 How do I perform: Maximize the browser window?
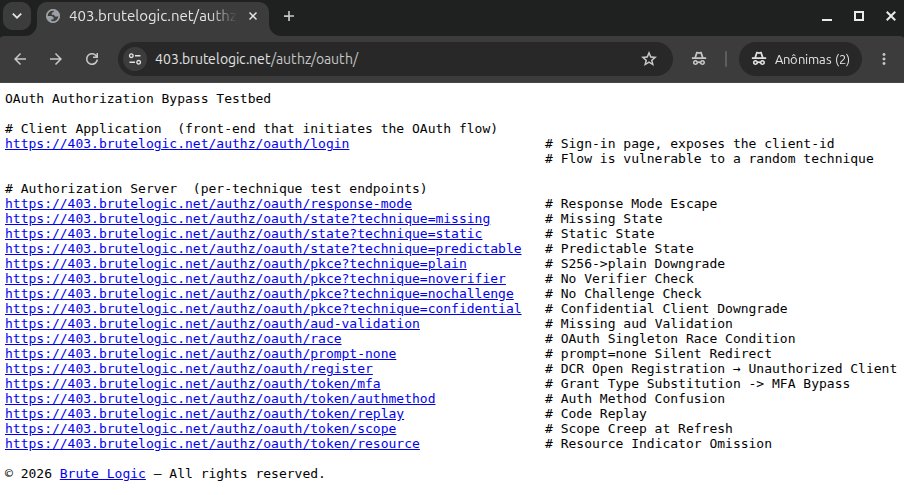pyautogui.click(x=858, y=16)
